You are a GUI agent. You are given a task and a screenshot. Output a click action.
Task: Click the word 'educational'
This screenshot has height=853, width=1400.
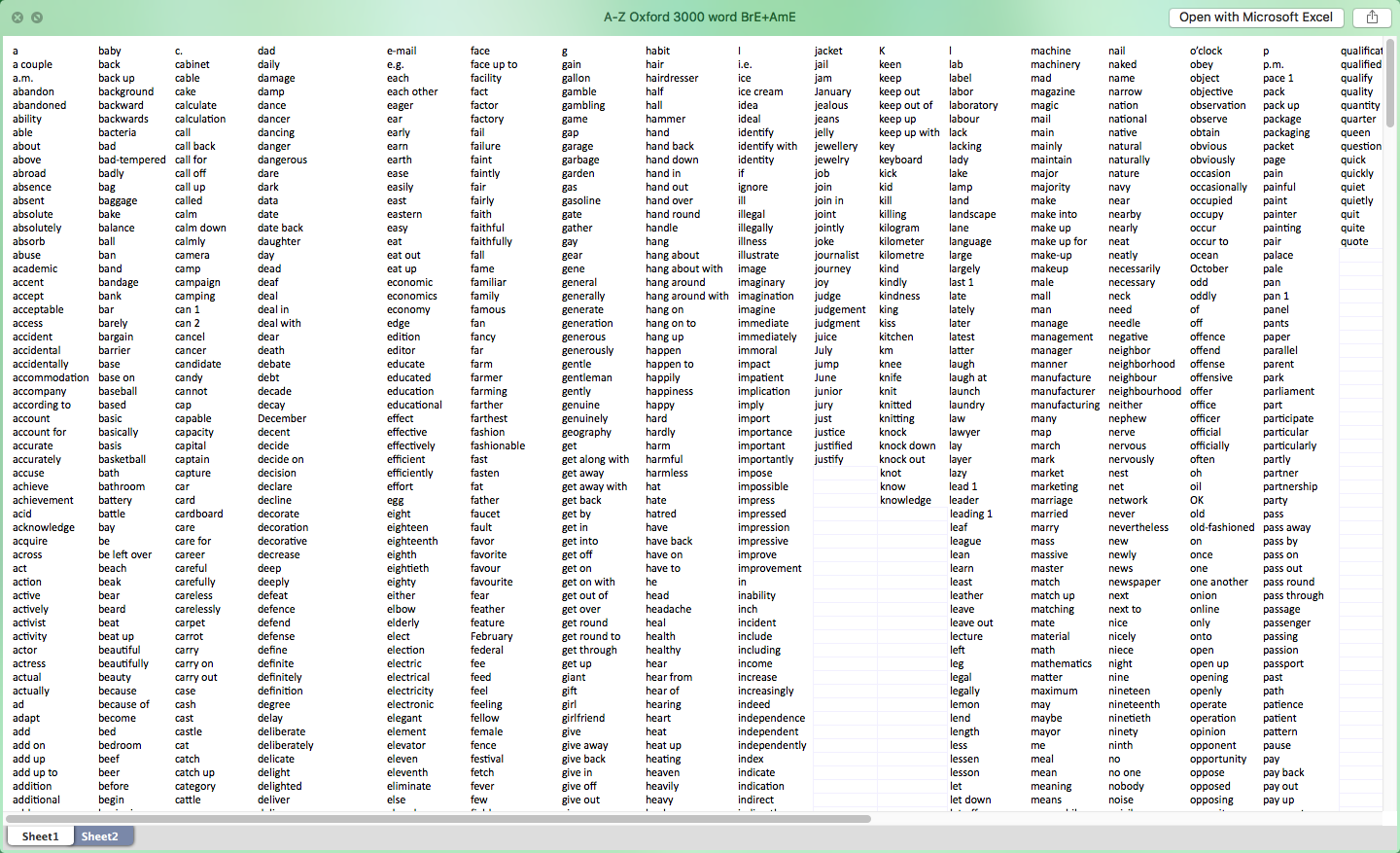[414, 405]
